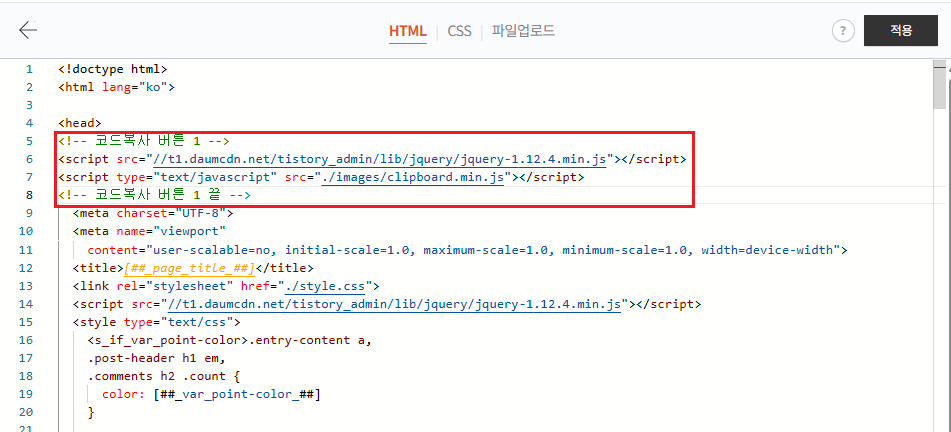Viewport: 951px width, 432px height.
Task: Click line number 5 in the gutter
Action: click(x=29, y=141)
